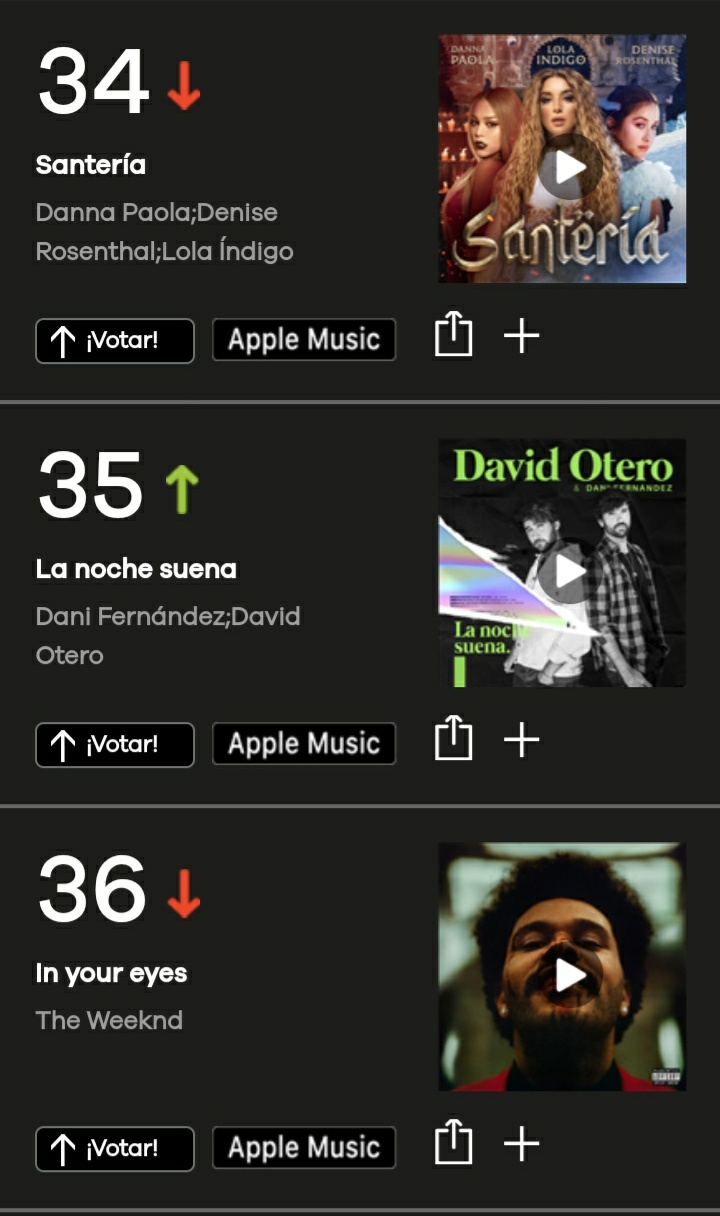Vote for In your eyes

click(115, 1149)
